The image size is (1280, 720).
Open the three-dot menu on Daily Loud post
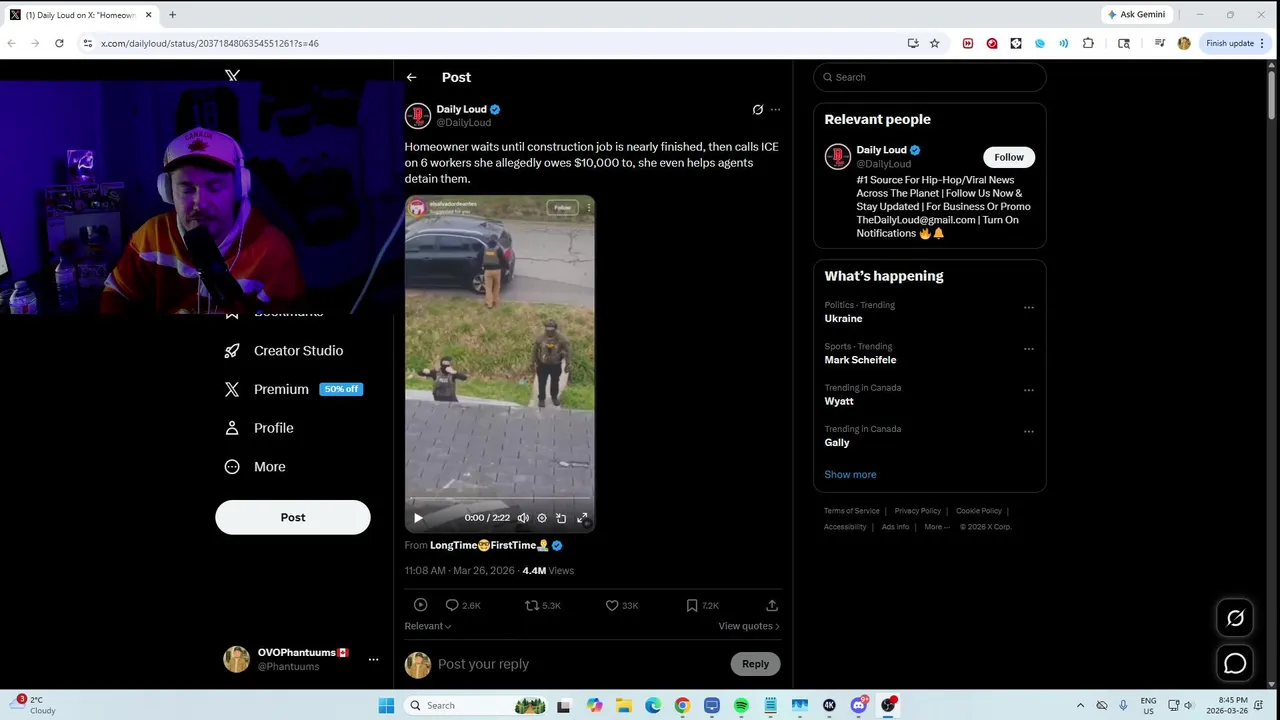click(x=775, y=109)
